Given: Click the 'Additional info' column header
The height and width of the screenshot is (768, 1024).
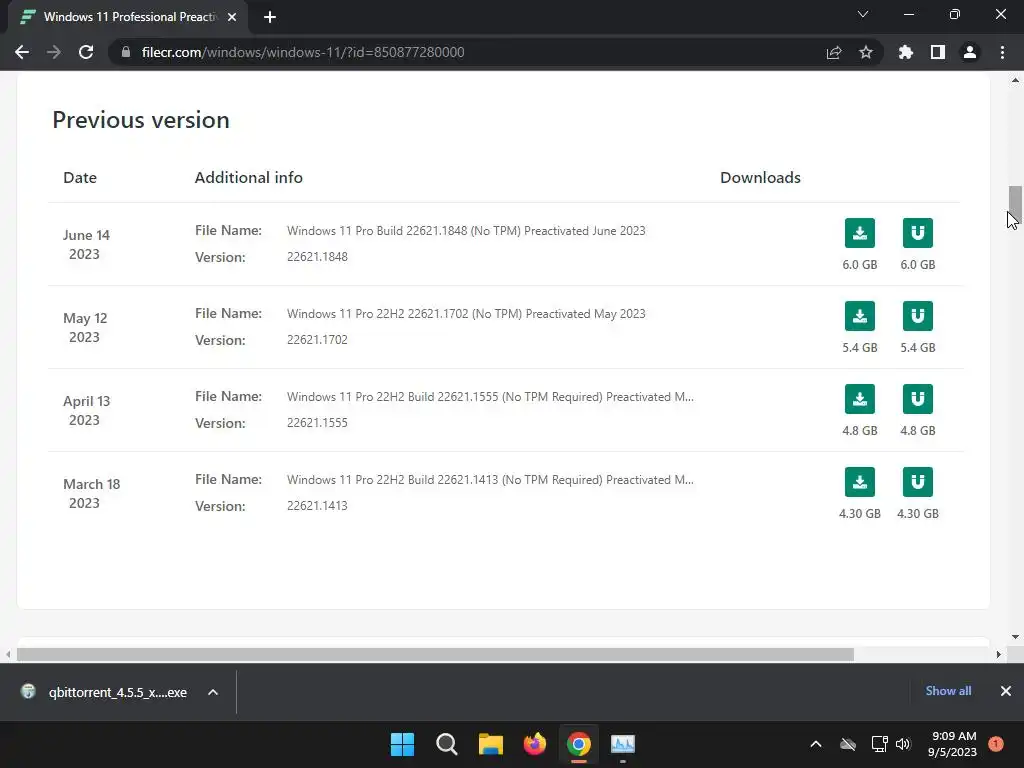Looking at the screenshot, I should [248, 178].
